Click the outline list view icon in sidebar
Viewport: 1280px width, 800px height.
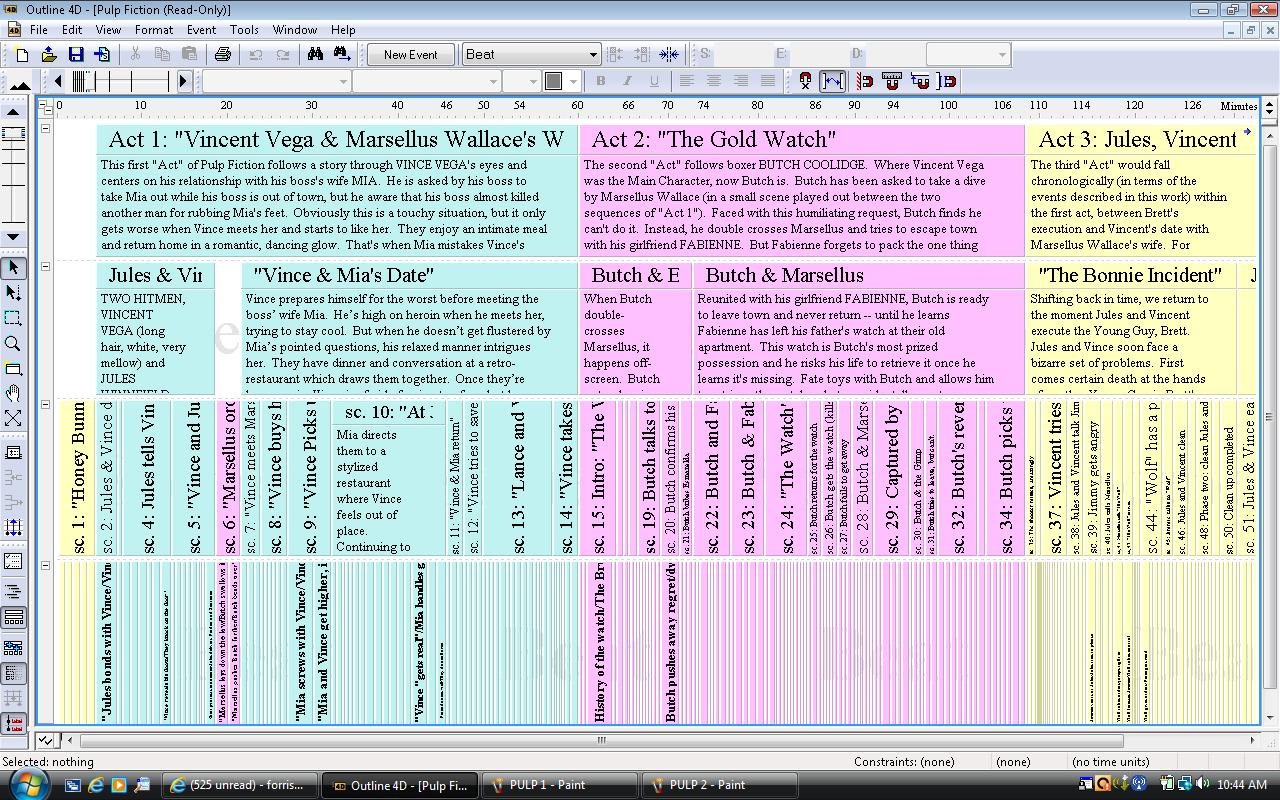pyautogui.click(x=13, y=591)
